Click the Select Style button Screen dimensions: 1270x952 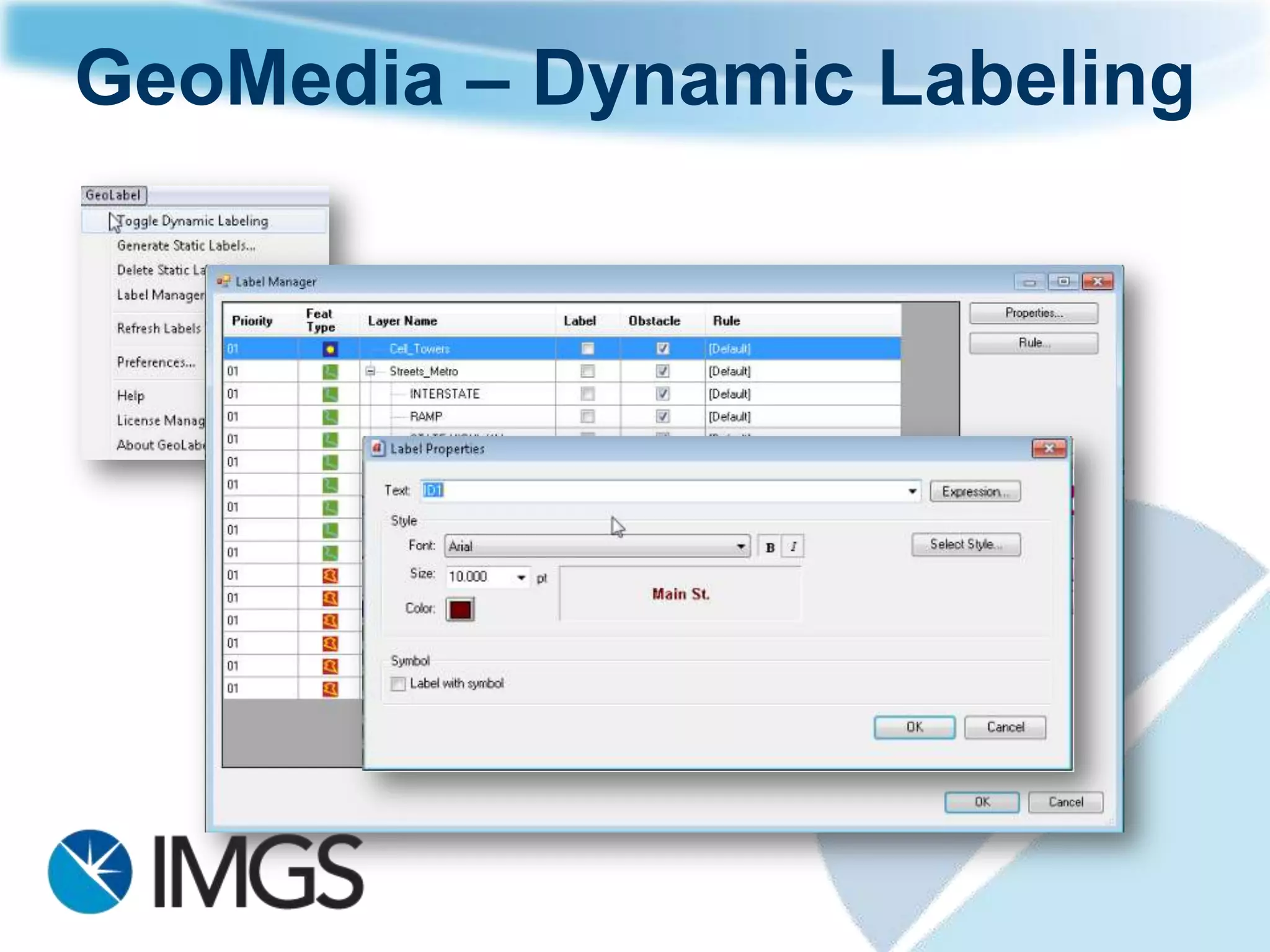(x=966, y=544)
